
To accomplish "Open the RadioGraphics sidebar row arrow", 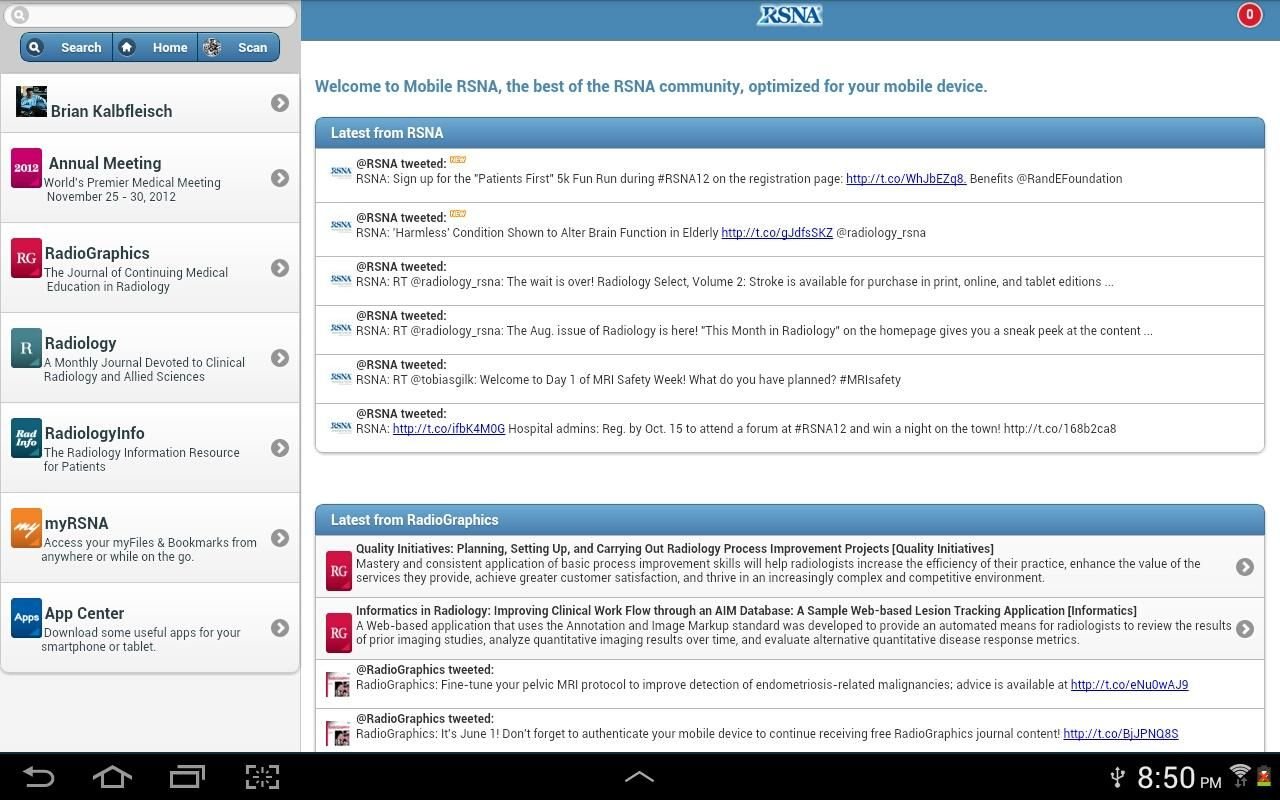I will pos(280,268).
